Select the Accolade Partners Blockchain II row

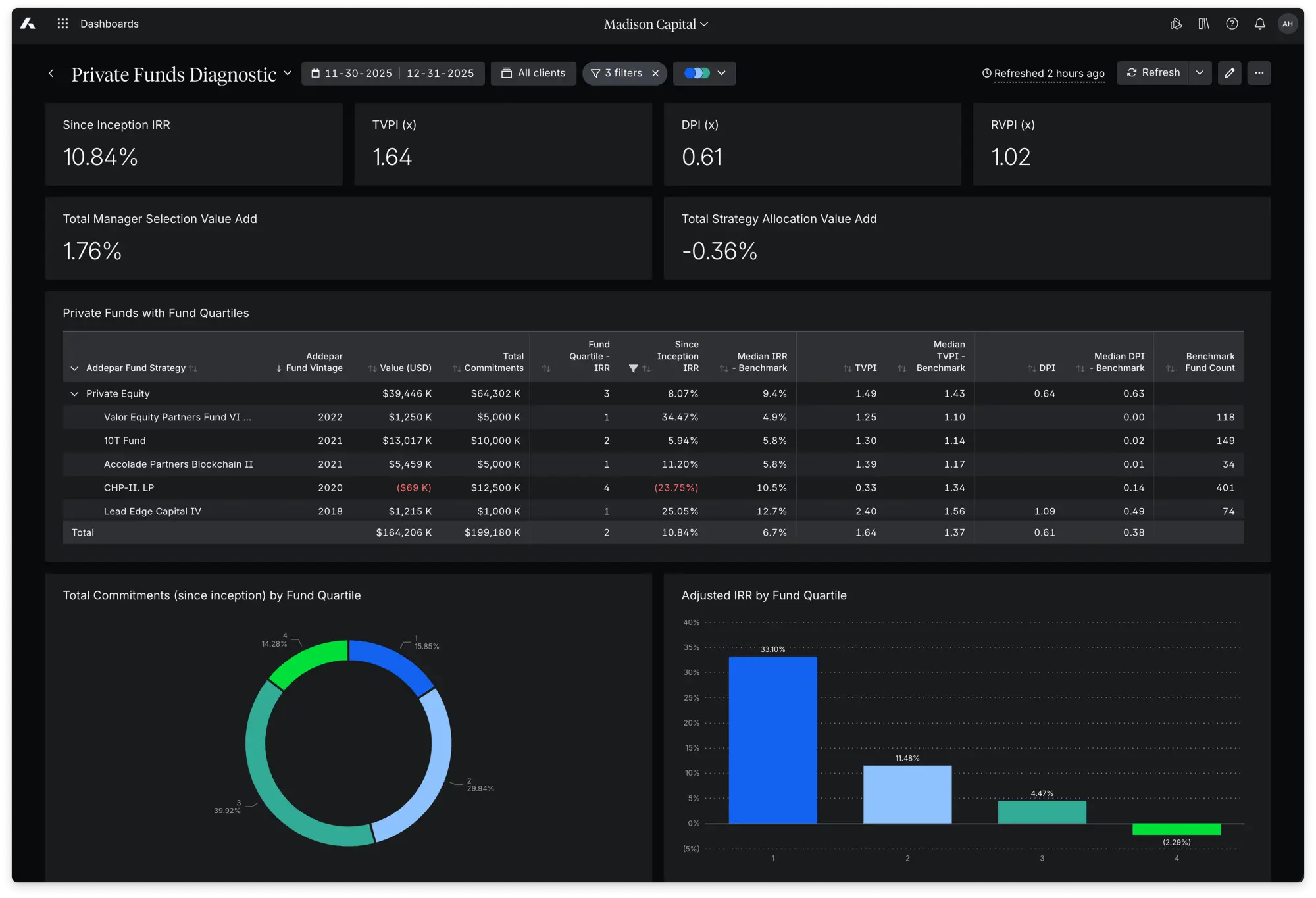pyautogui.click(x=653, y=464)
